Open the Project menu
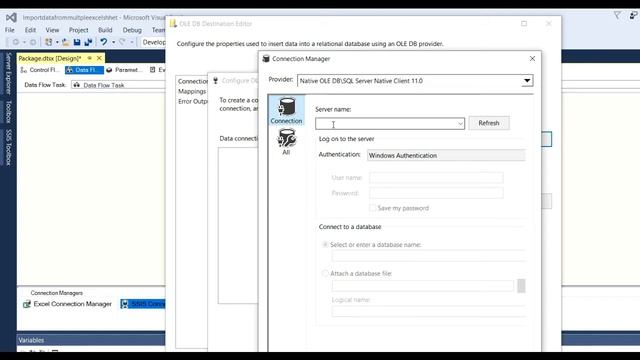 click(78, 30)
